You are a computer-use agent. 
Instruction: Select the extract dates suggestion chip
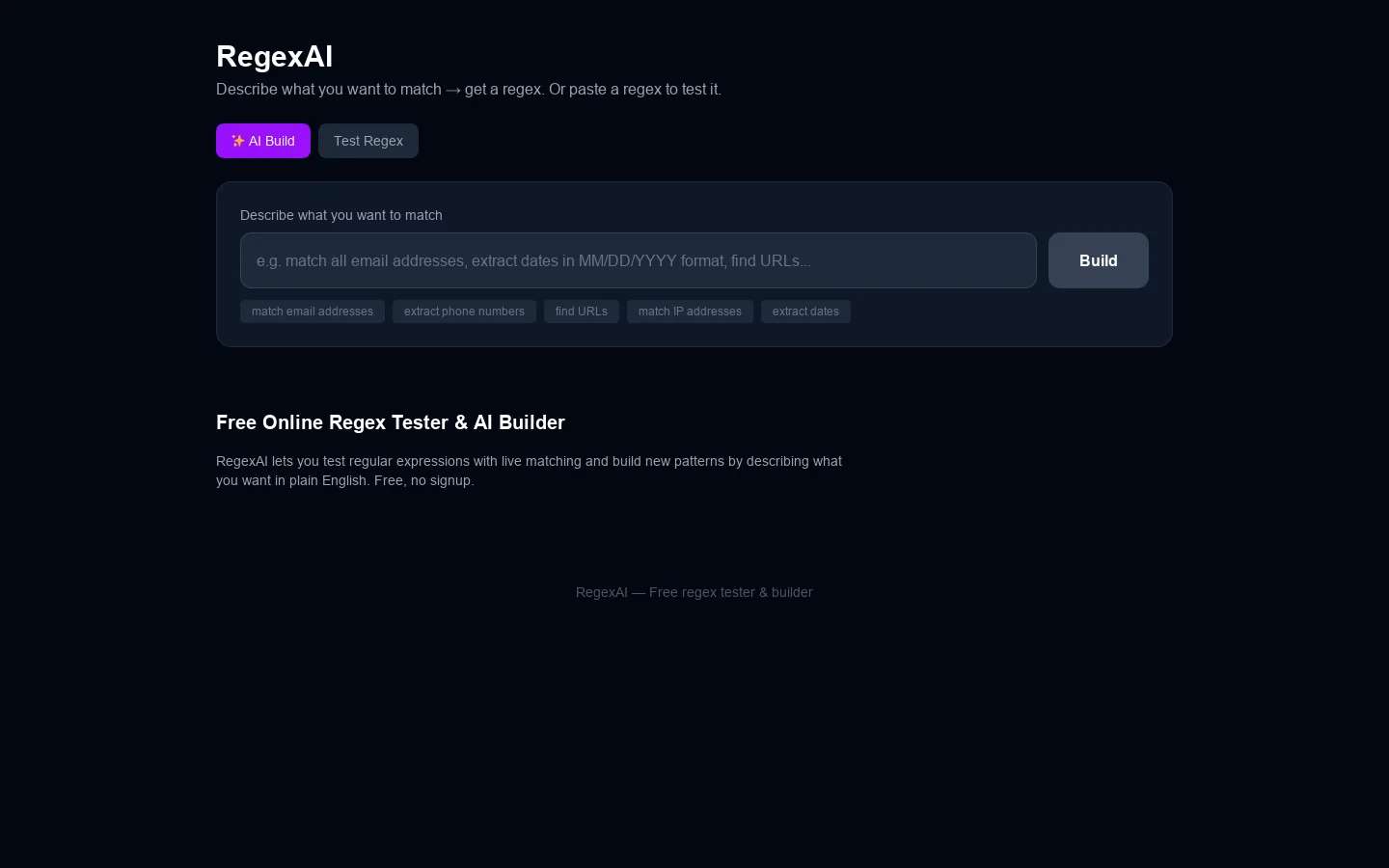tap(805, 312)
